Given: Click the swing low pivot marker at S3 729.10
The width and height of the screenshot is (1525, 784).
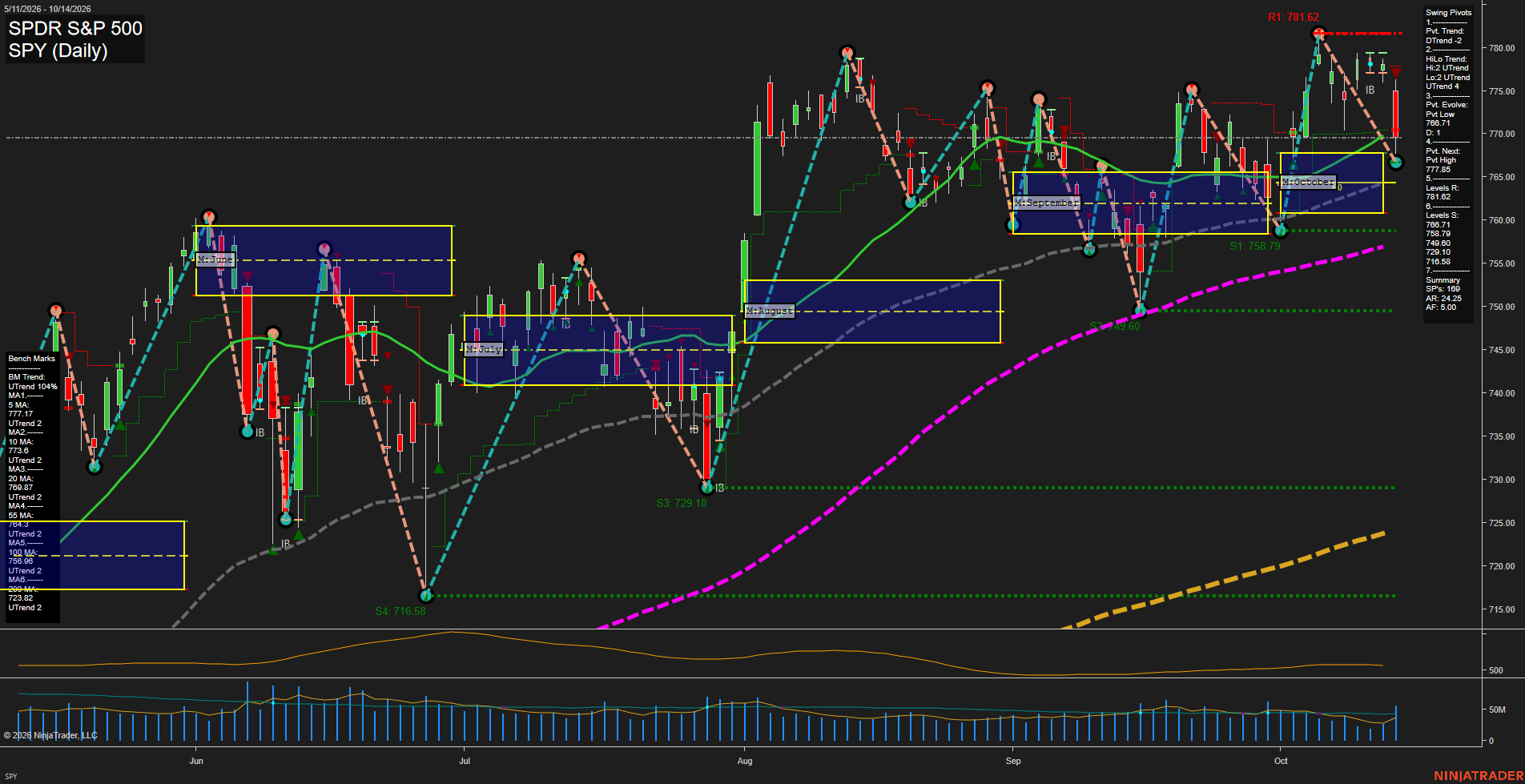Looking at the screenshot, I should (706, 487).
